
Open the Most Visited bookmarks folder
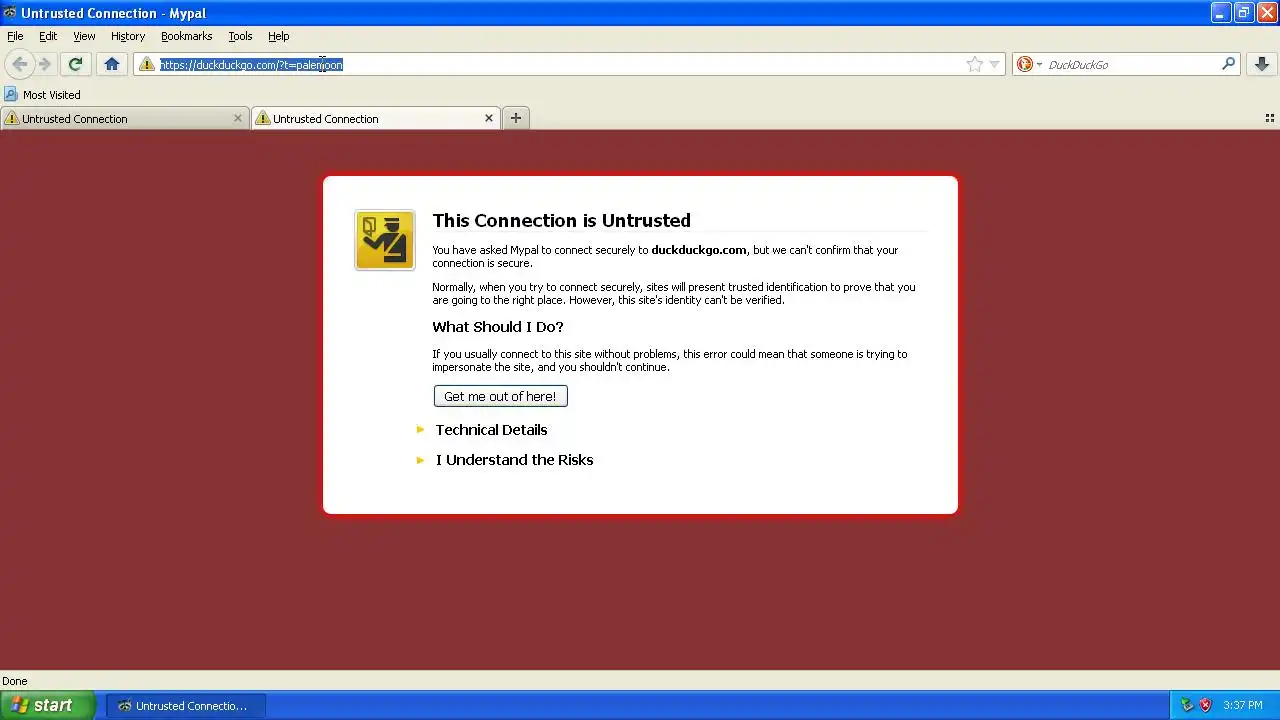coord(42,95)
